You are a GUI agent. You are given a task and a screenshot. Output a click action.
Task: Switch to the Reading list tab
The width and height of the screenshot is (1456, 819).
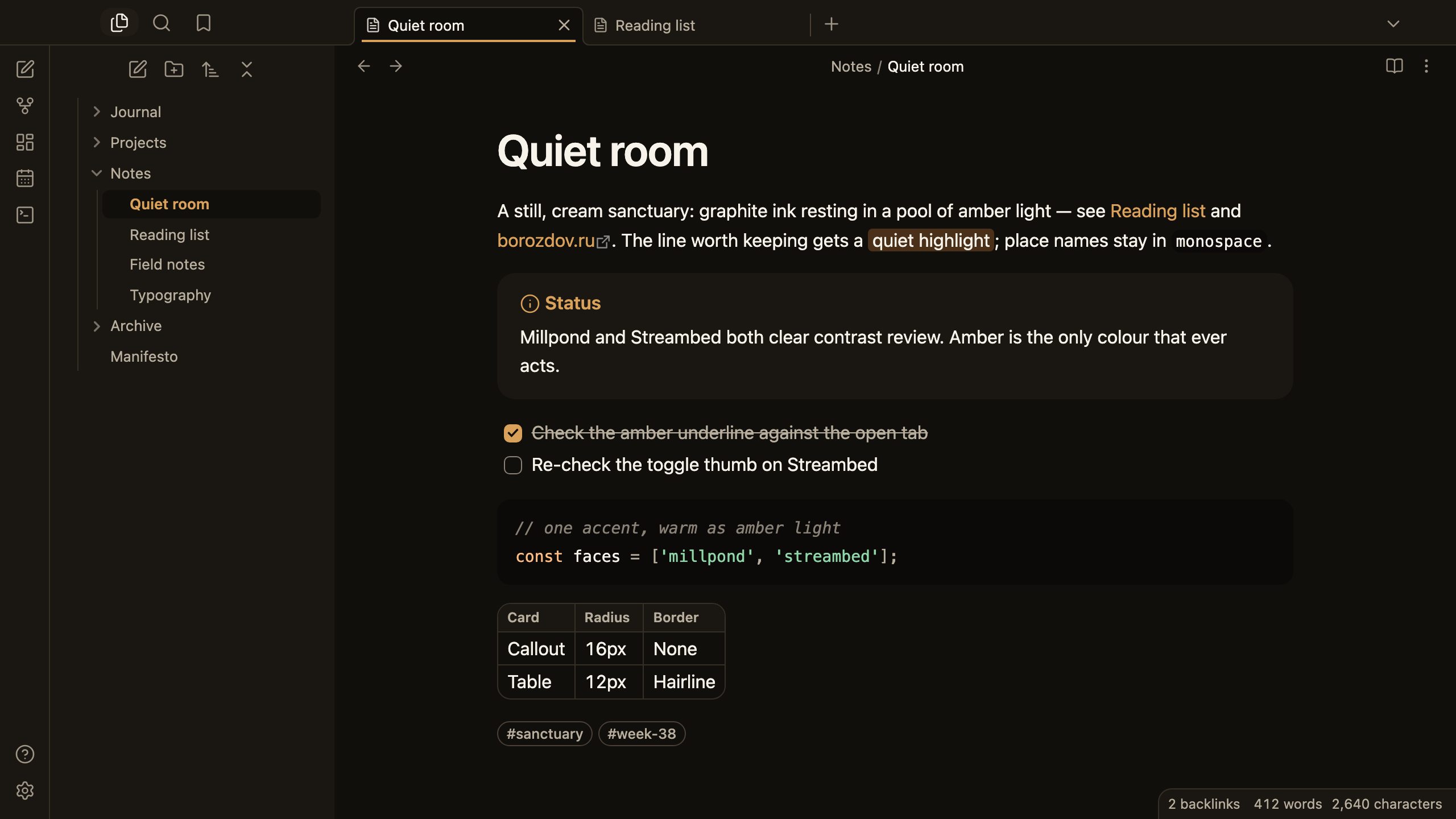point(697,26)
